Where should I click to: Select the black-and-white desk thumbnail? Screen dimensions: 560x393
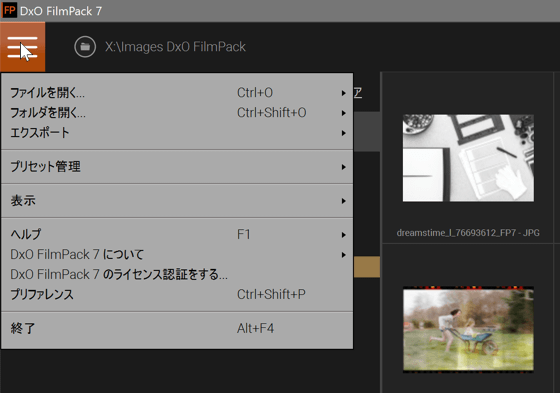tap(468, 158)
